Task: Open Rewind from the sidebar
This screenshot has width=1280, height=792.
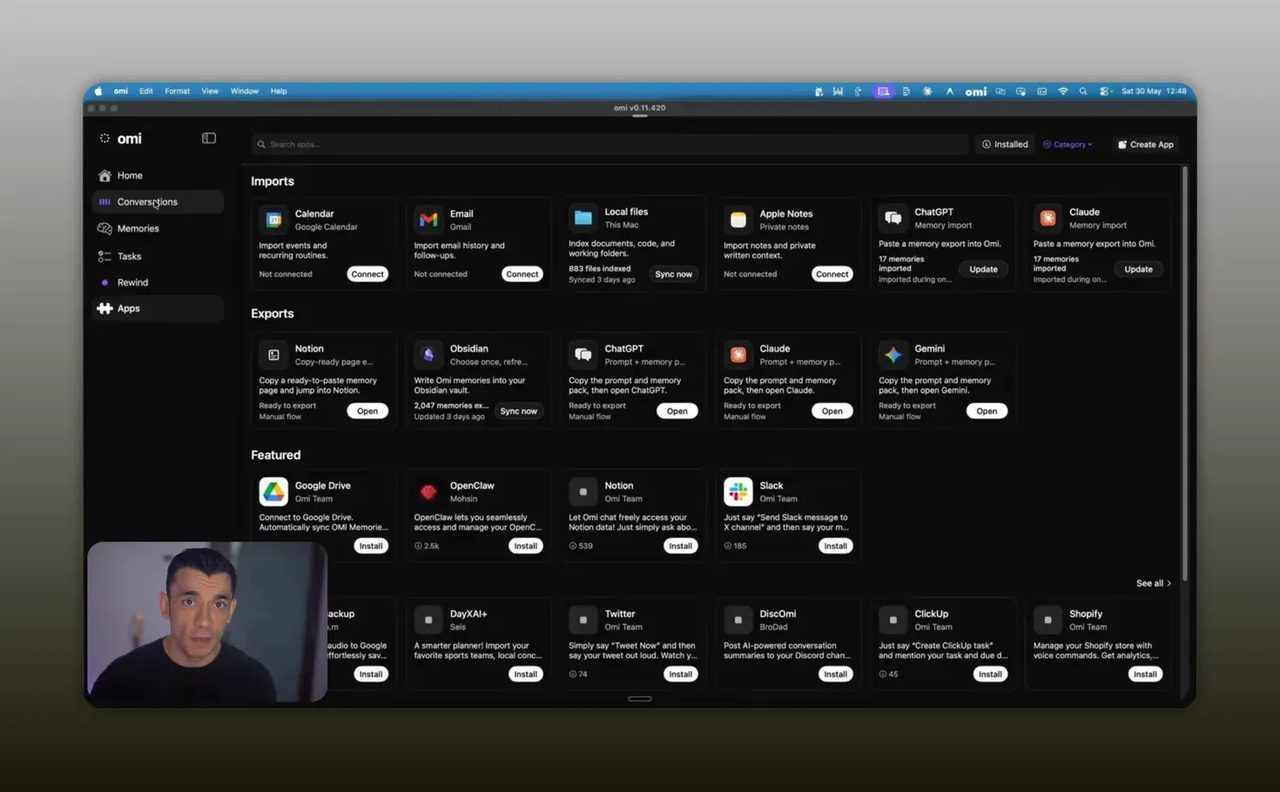Action: click(157, 282)
